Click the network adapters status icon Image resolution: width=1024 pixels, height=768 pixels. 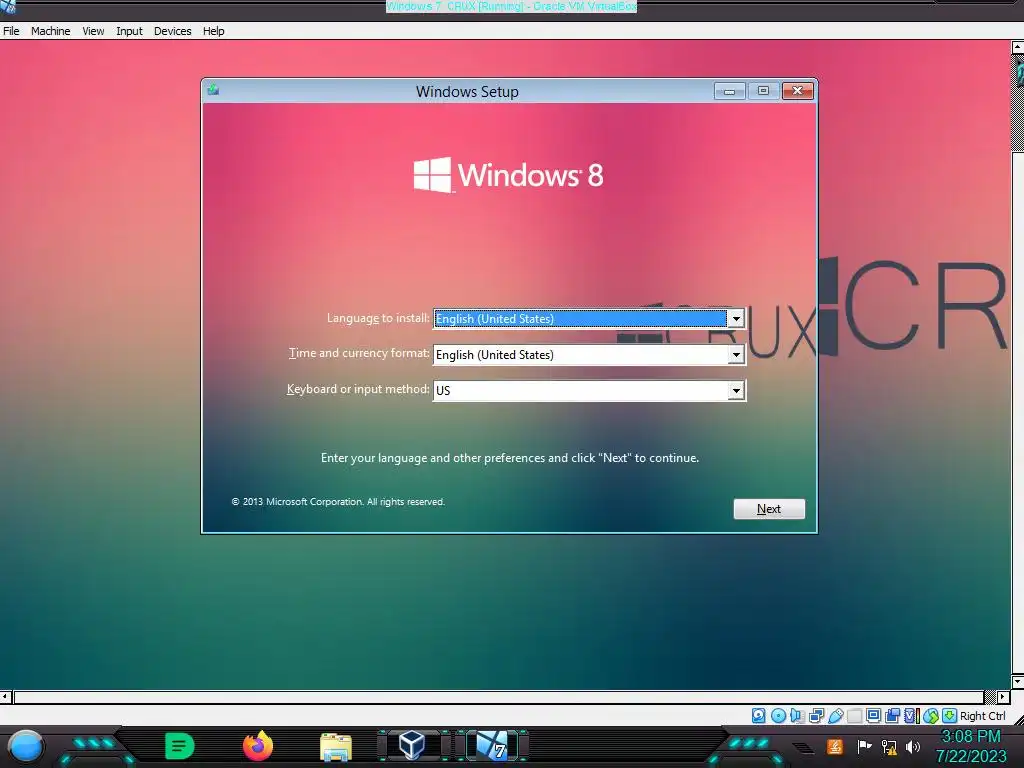(816, 716)
